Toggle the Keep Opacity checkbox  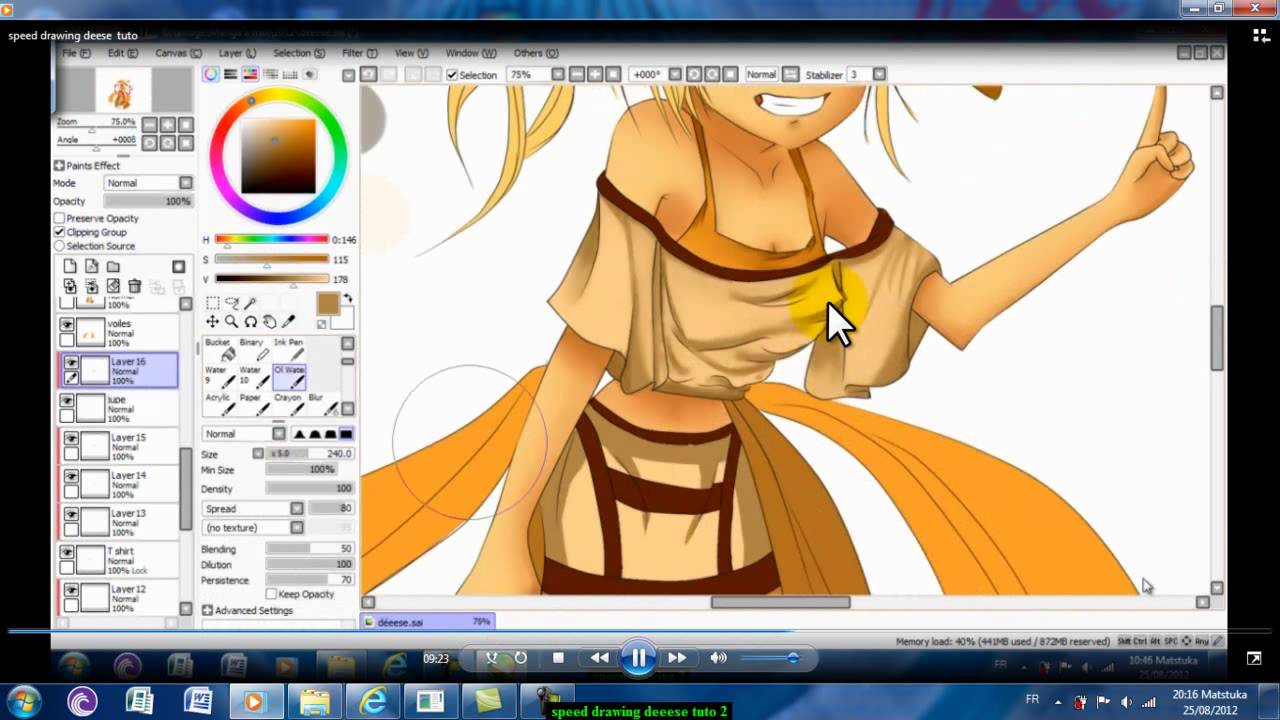[x=271, y=594]
